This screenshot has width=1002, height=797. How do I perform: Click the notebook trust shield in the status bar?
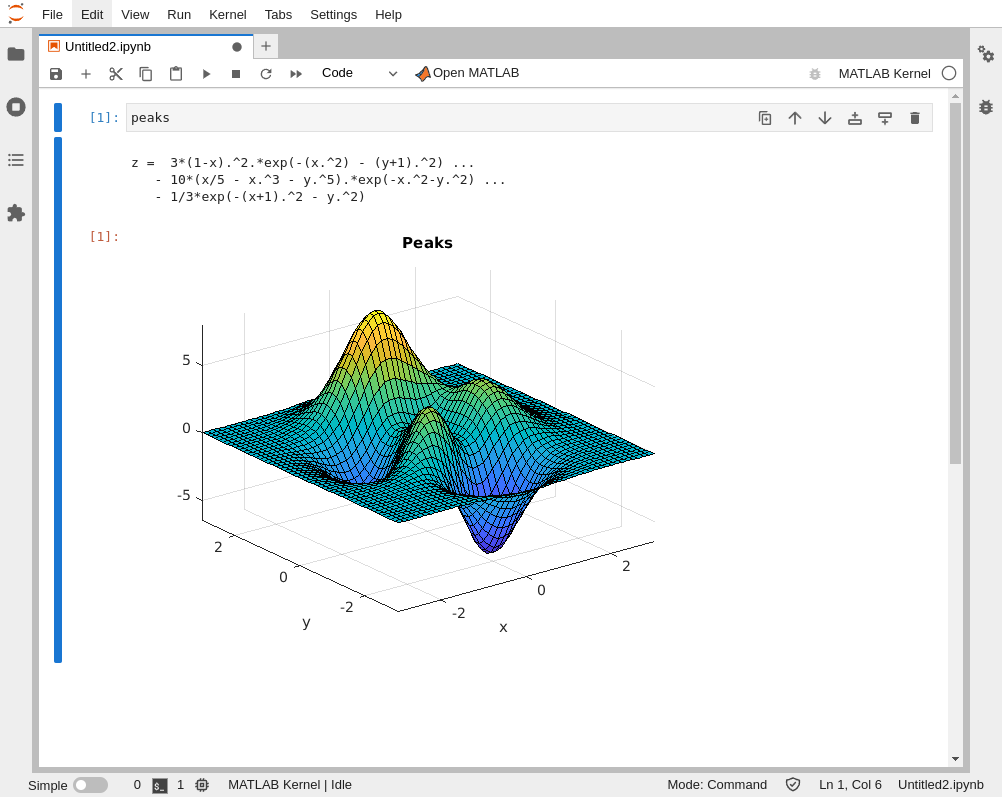click(x=793, y=785)
